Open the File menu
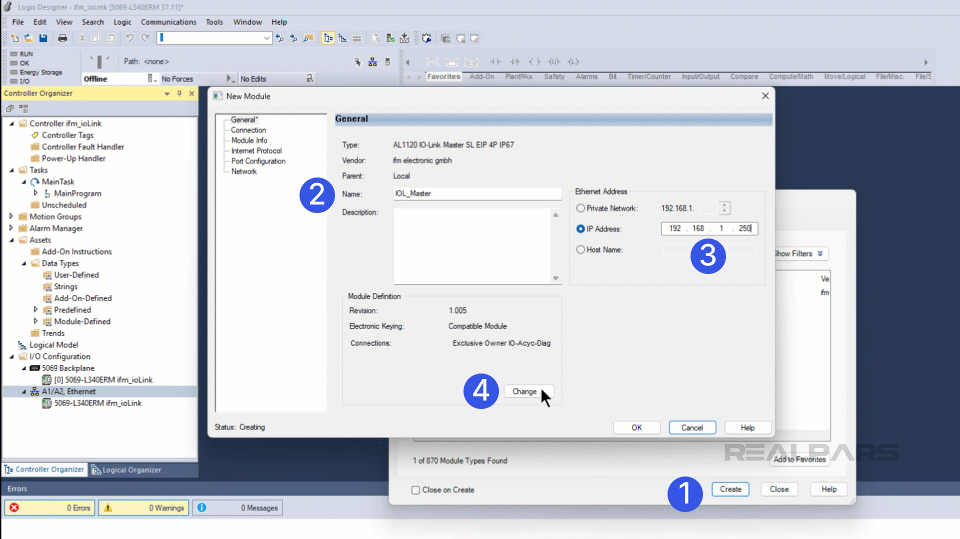 [x=18, y=22]
